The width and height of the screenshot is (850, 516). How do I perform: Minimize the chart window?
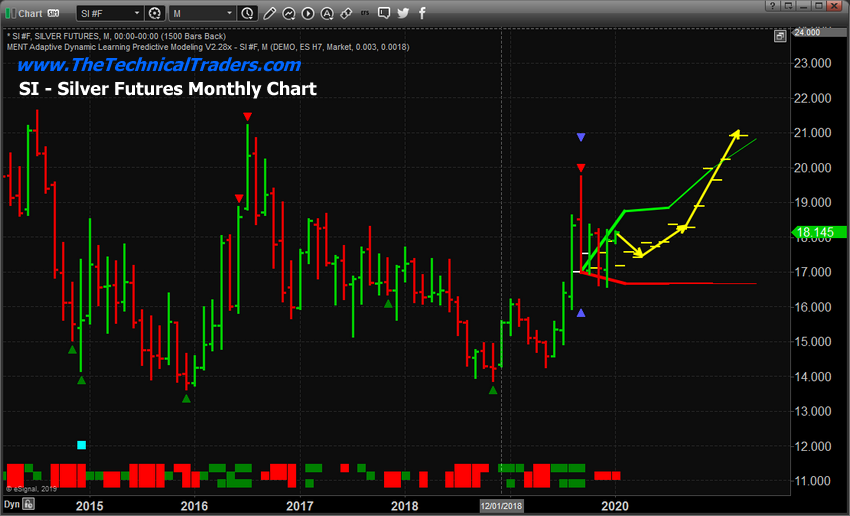click(804, 5)
